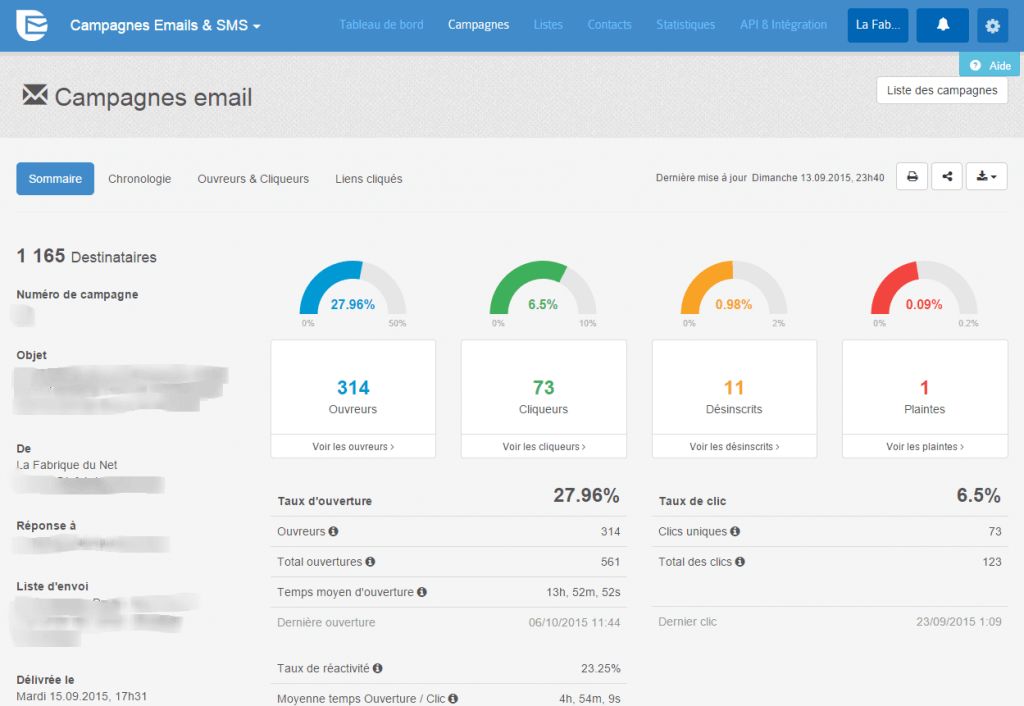This screenshot has height=706, width=1024.
Task: Click info icon beside Clics uniques
Action: [x=735, y=532]
